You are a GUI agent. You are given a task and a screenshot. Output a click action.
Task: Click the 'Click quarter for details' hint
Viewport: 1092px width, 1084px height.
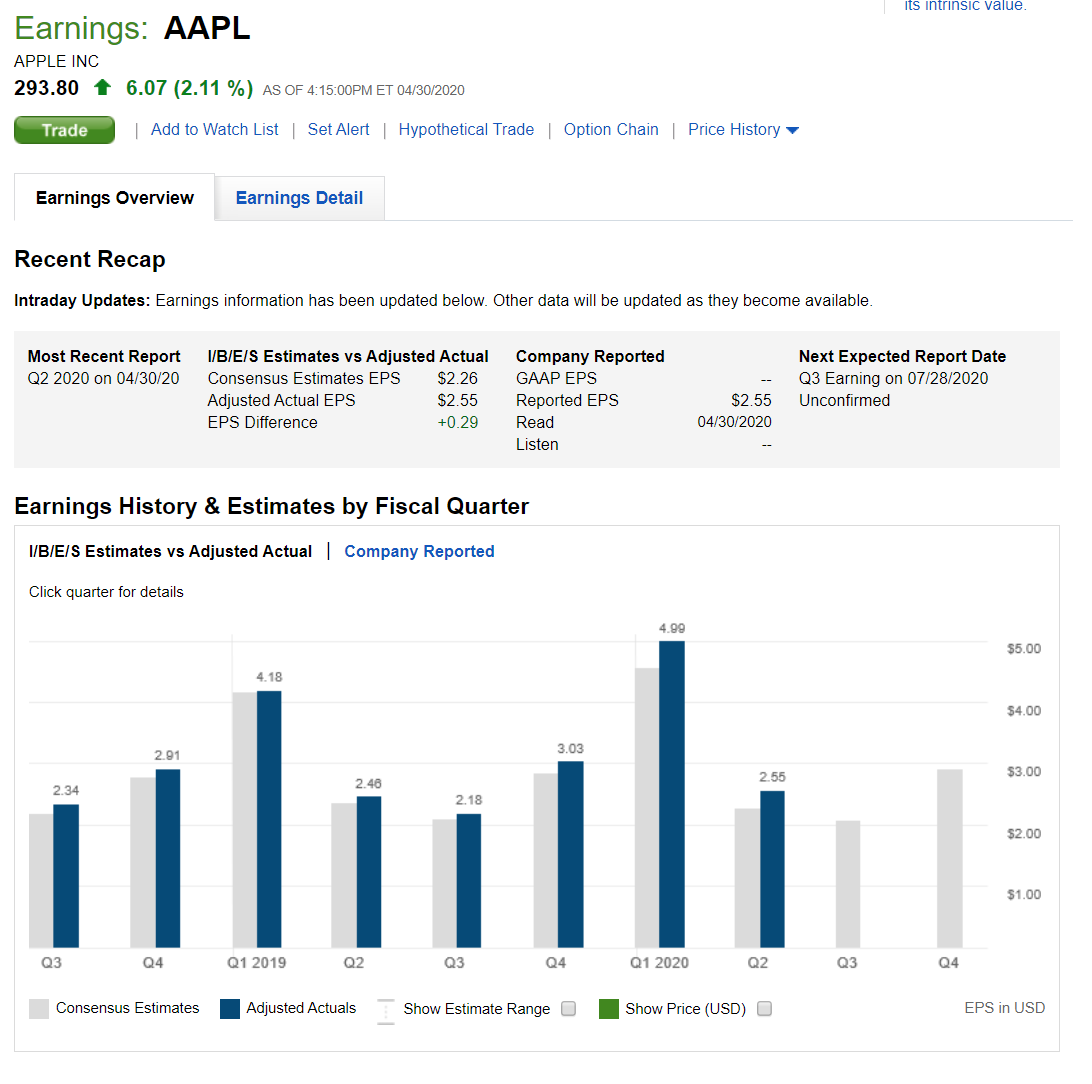tap(106, 592)
